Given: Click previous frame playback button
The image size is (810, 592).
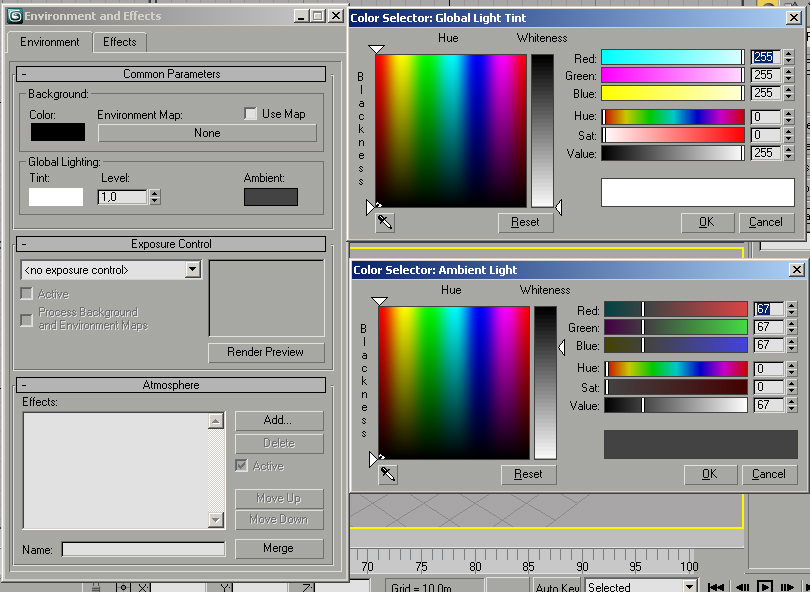Looking at the screenshot, I should point(743,587).
